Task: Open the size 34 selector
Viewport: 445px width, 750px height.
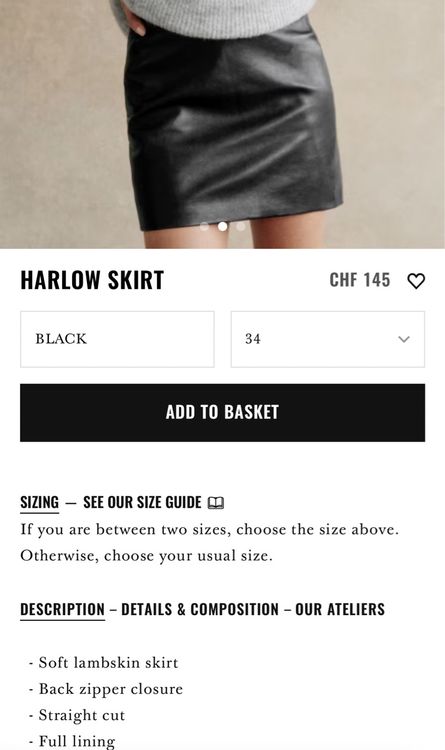Action: point(328,339)
